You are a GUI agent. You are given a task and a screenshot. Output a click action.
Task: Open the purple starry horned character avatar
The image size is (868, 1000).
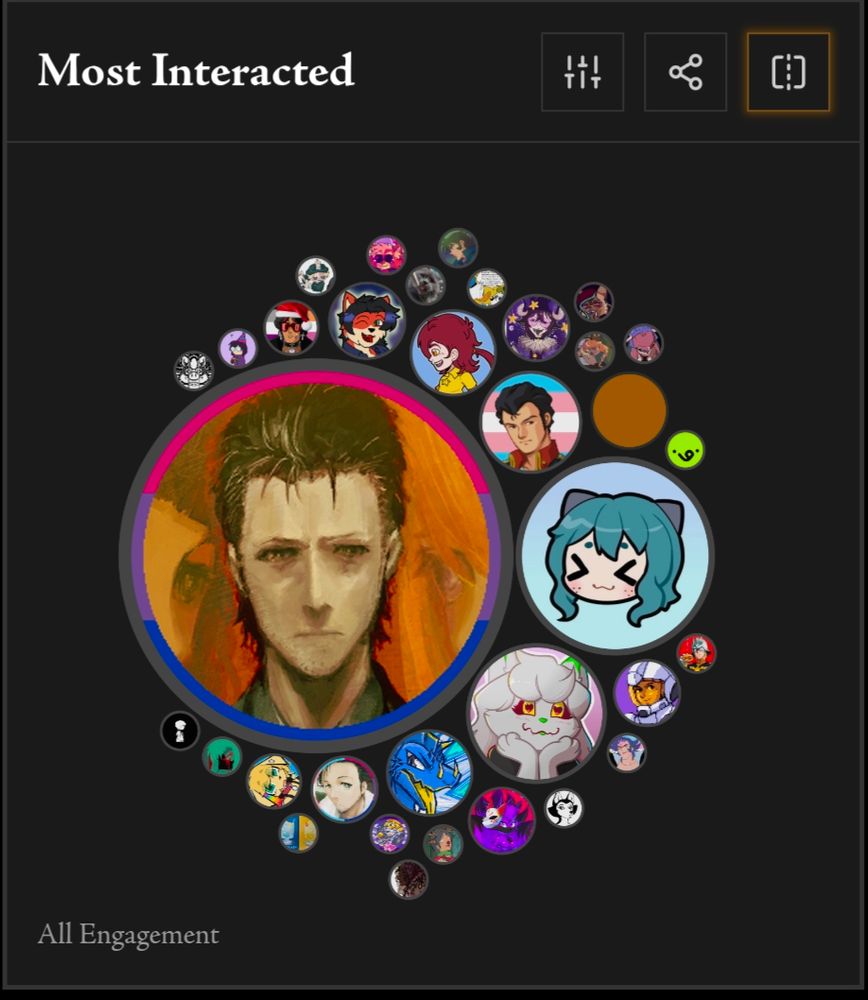pyautogui.click(x=536, y=328)
